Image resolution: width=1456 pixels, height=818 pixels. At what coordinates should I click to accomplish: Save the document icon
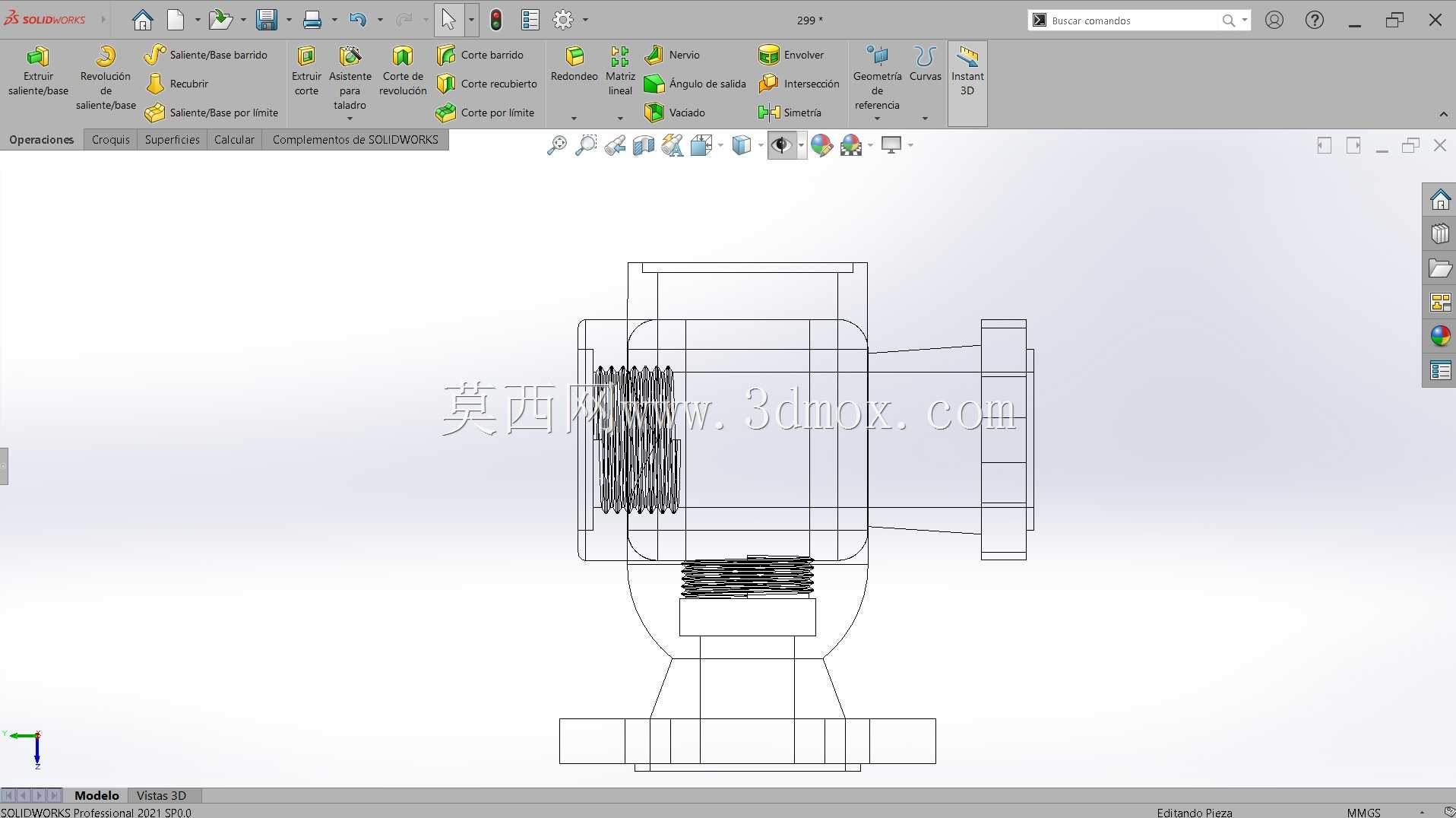pyautogui.click(x=266, y=21)
